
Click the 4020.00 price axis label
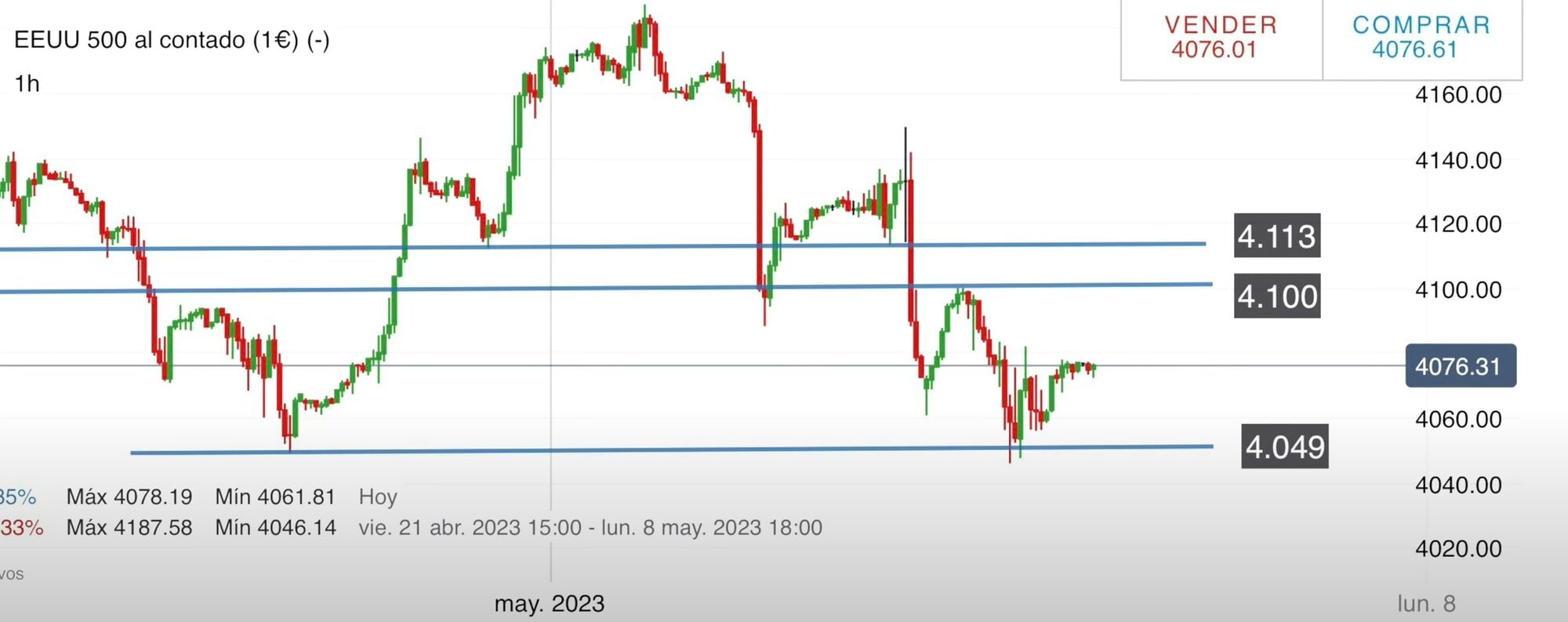click(x=1457, y=549)
